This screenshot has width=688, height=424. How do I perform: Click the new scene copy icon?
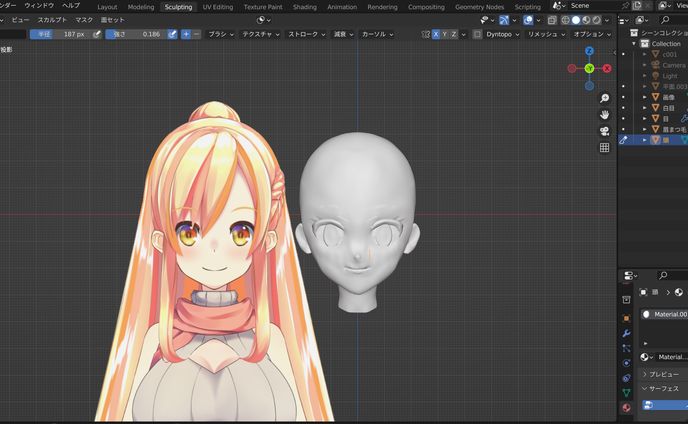pyautogui.click(x=637, y=6)
